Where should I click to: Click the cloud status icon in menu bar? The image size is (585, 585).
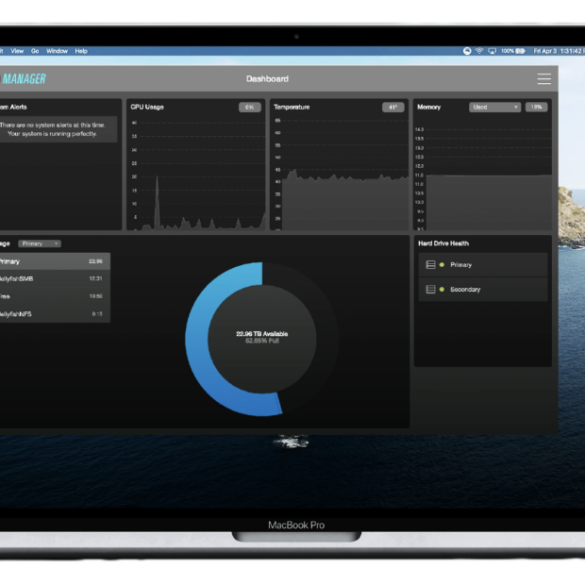tap(467, 51)
